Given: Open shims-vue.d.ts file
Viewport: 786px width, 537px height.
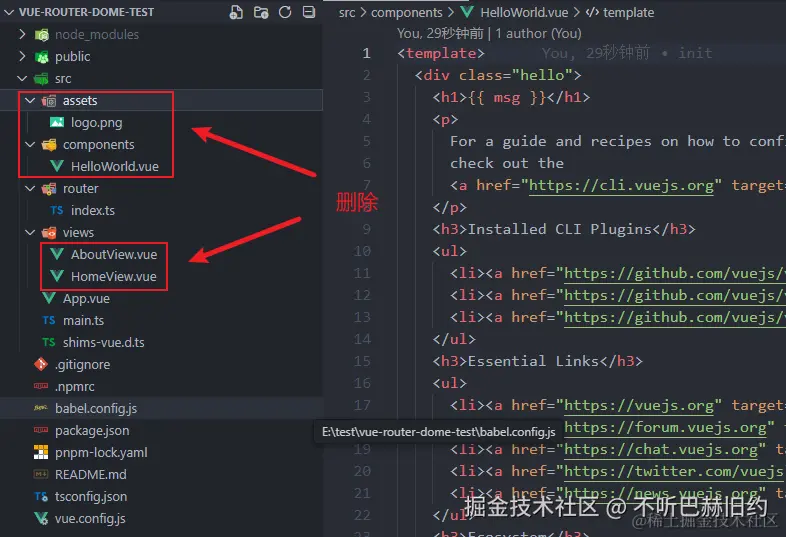Looking at the screenshot, I should pos(104,342).
